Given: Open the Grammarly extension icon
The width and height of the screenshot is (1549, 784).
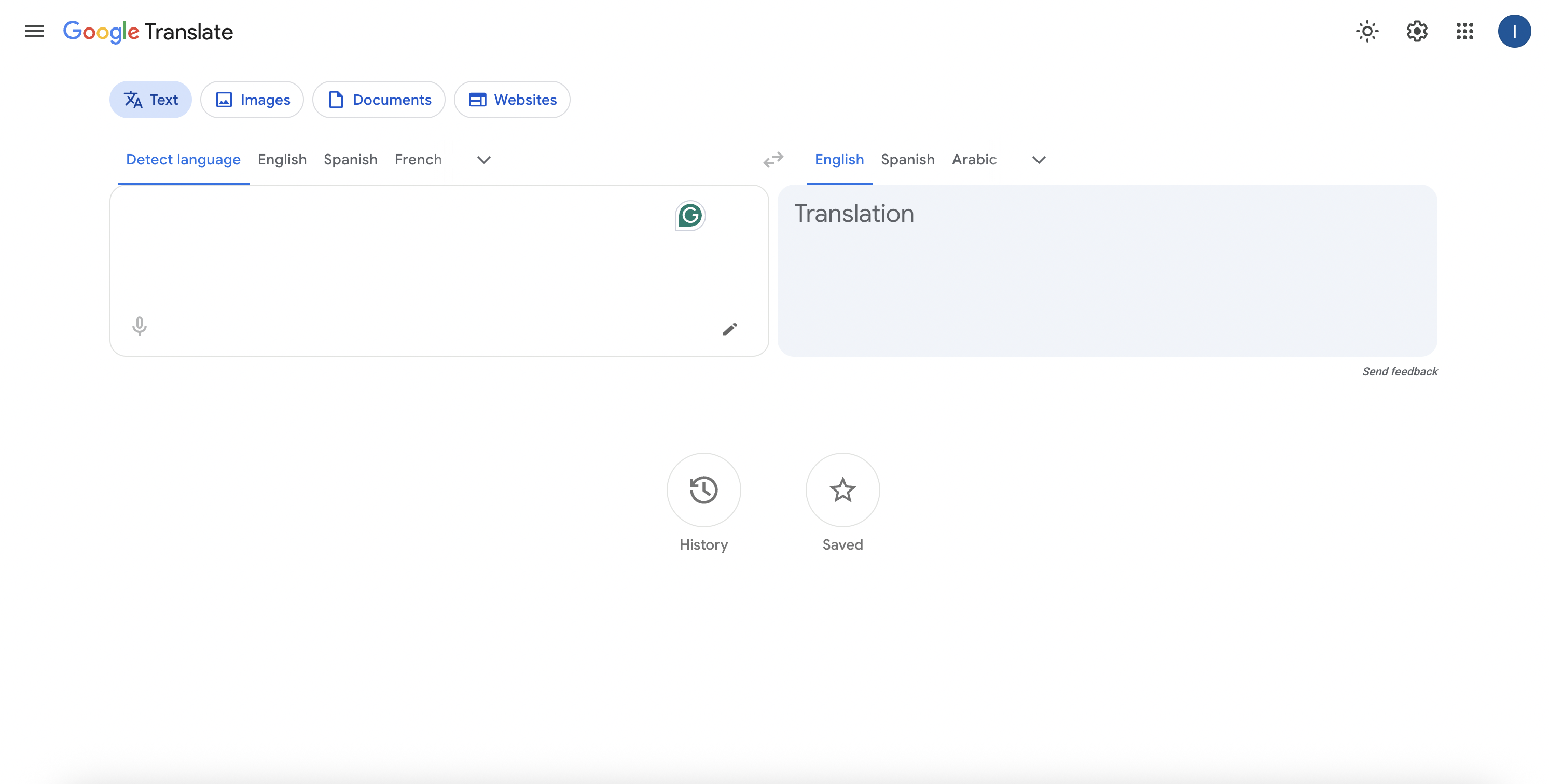Looking at the screenshot, I should pos(690,215).
